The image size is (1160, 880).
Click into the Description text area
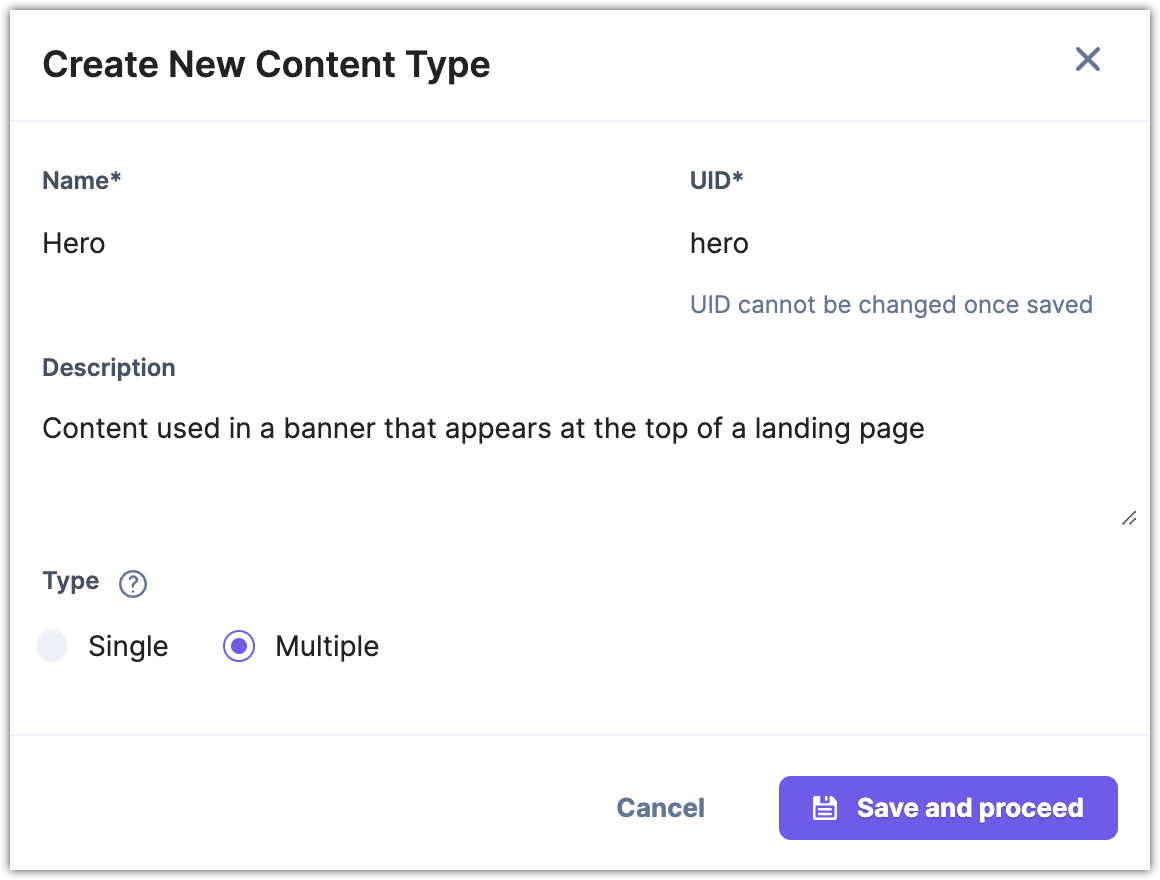coord(580,470)
